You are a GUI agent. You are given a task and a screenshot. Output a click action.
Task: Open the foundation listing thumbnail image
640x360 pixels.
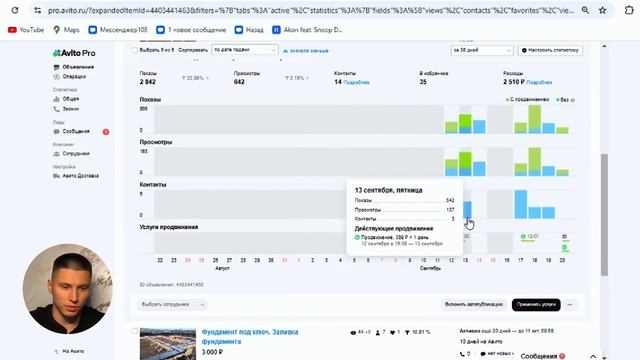pos(168,344)
